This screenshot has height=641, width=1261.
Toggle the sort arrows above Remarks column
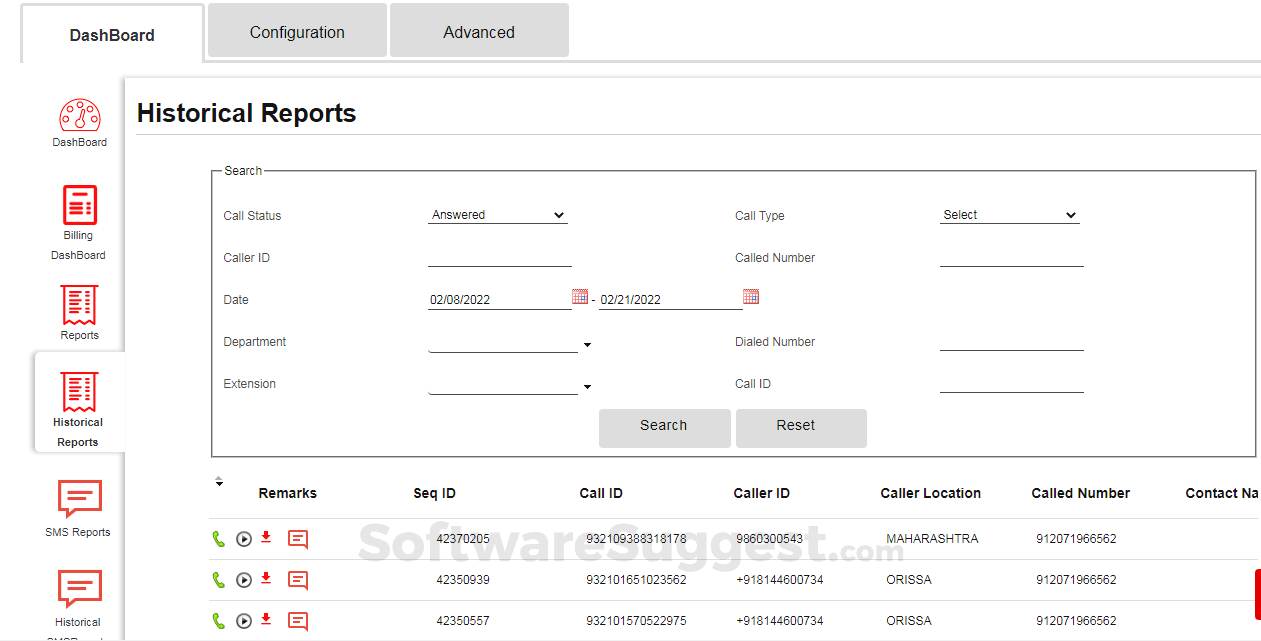point(219,482)
